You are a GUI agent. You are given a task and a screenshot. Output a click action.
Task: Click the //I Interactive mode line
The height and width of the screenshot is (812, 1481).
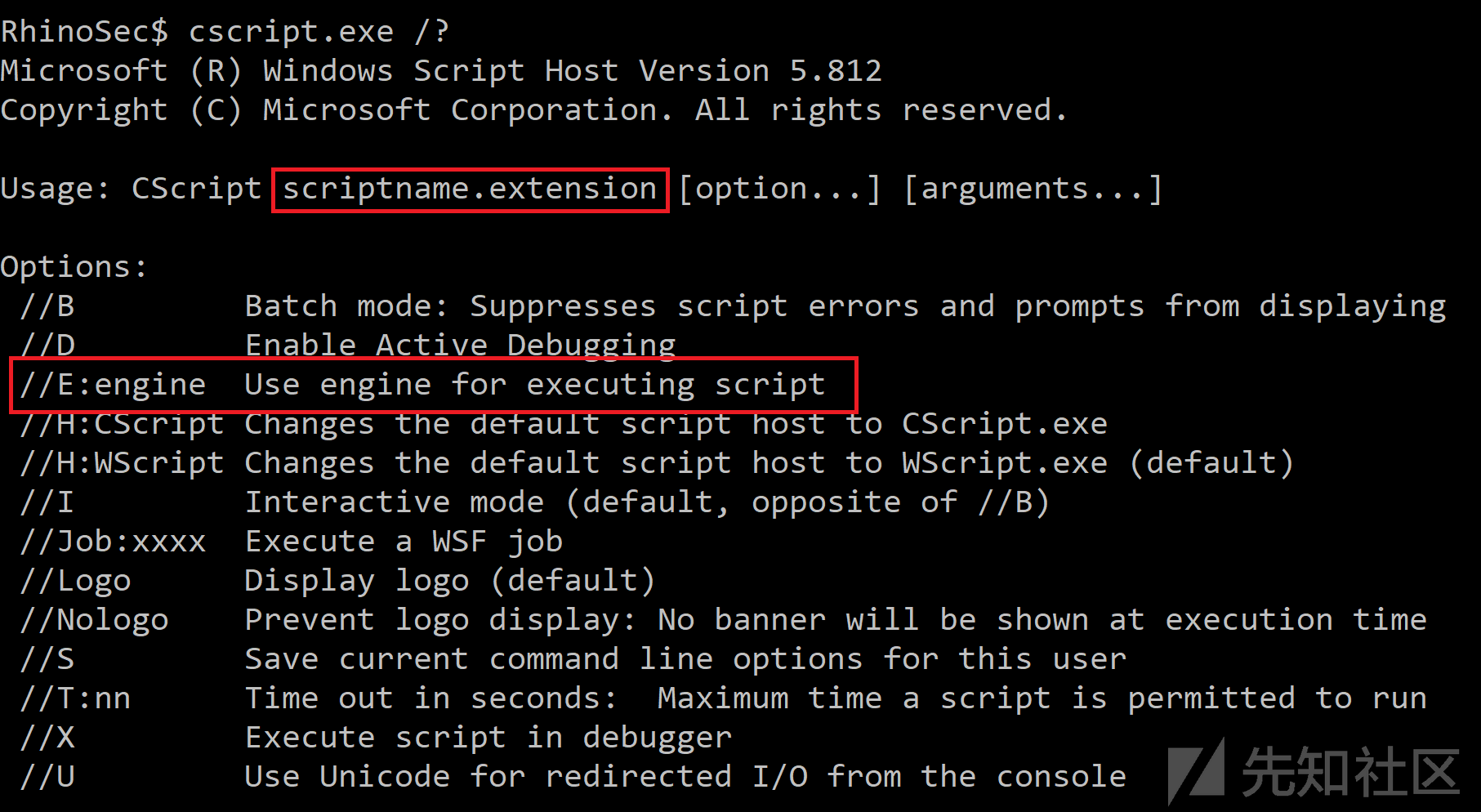click(x=535, y=502)
